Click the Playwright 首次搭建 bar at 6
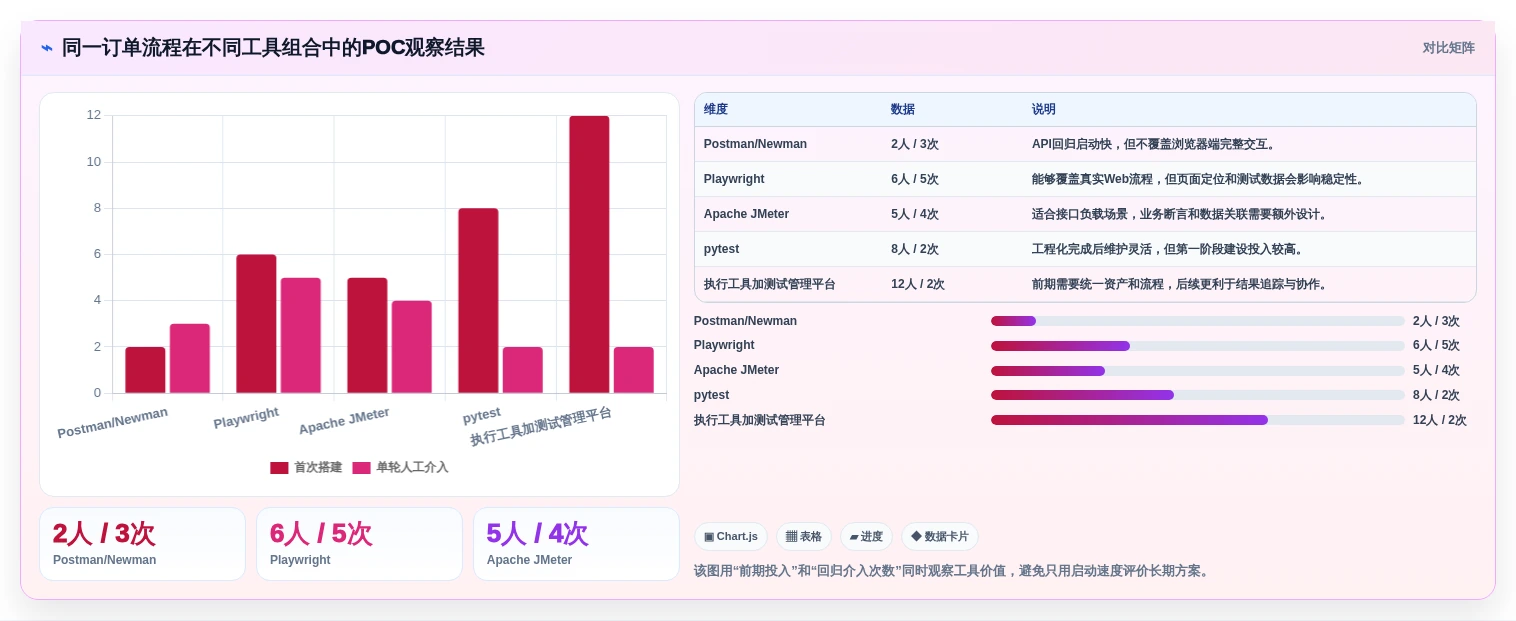Image resolution: width=1516 pixels, height=621 pixels. tap(256, 324)
